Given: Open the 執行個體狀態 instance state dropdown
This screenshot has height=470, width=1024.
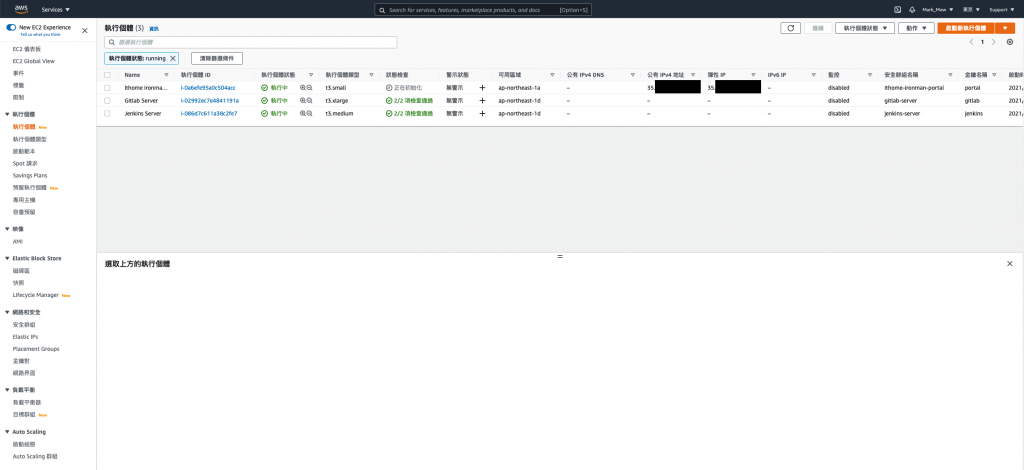Looking at the screenshot, I should pos(865,28).
